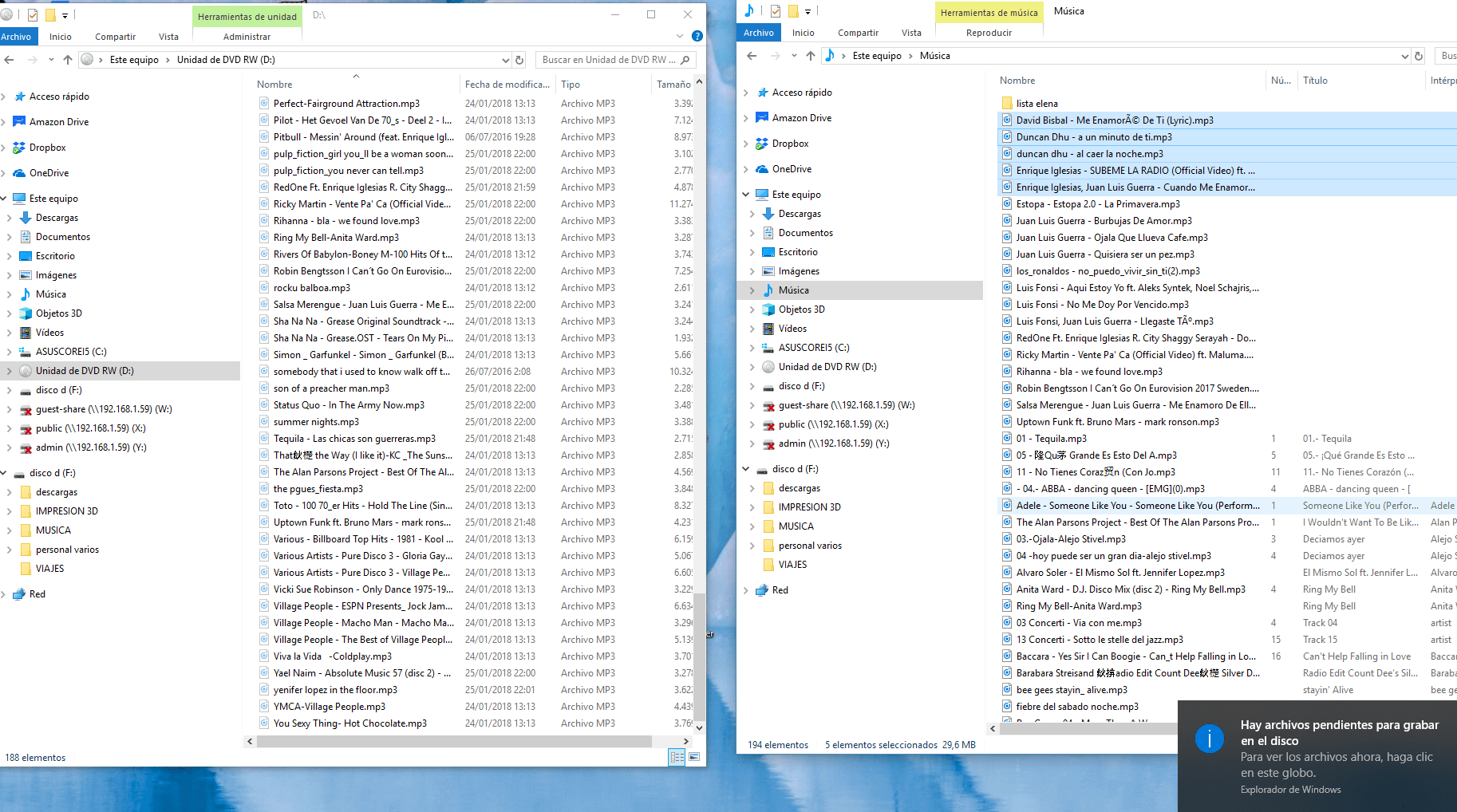Open Imágenes from the right sidebar

[800, 270]
